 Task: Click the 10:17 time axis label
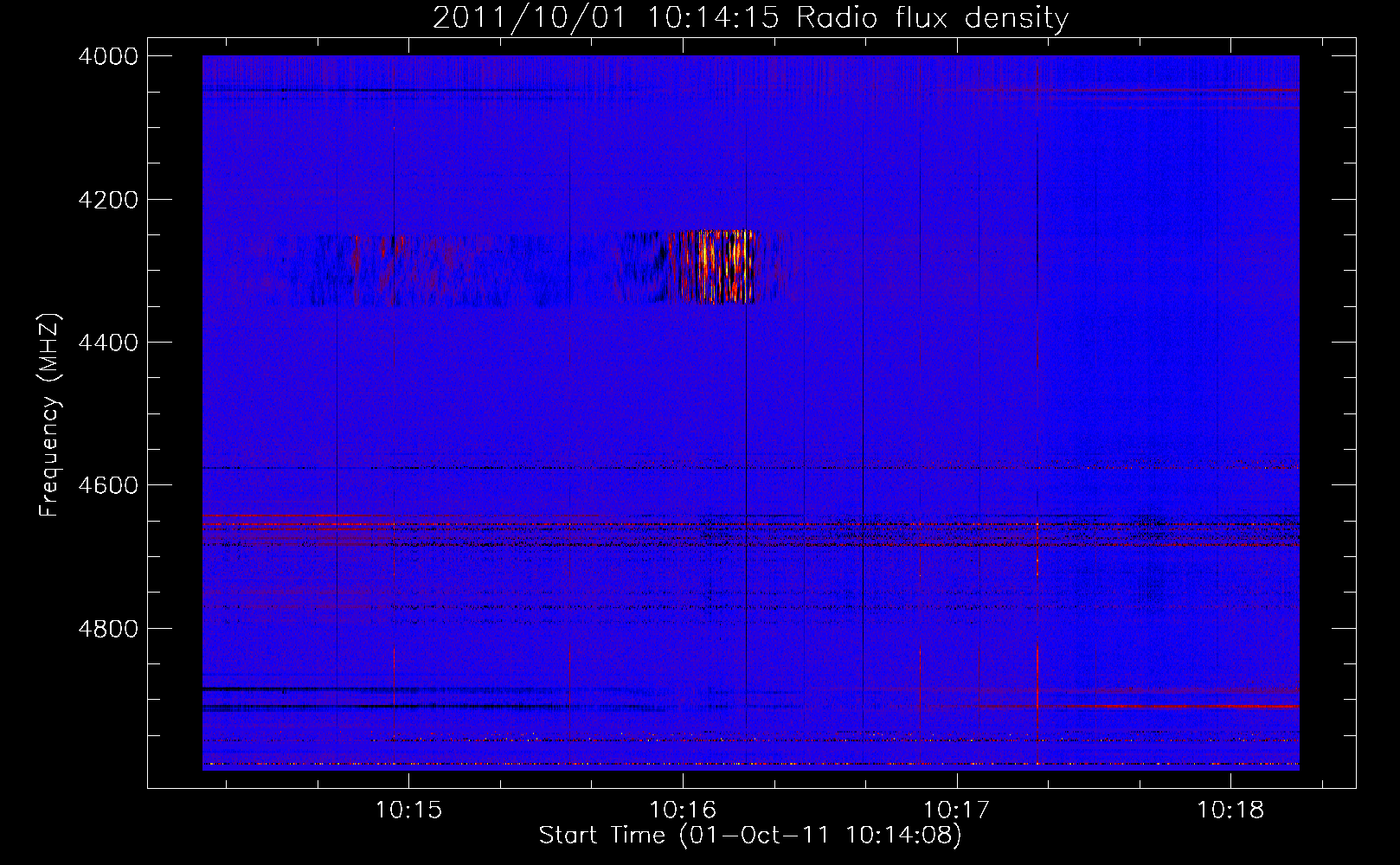coord(956,811)
